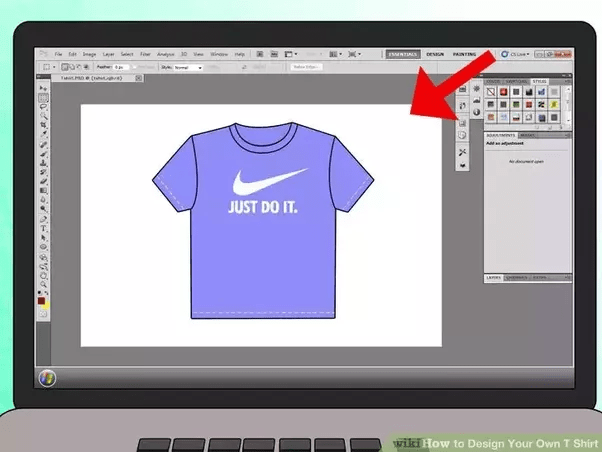Image resolution: width=602 pixels, height=452 pixels.
Task: Close the T-shirt PSD document tab
Action: (139, 78)
